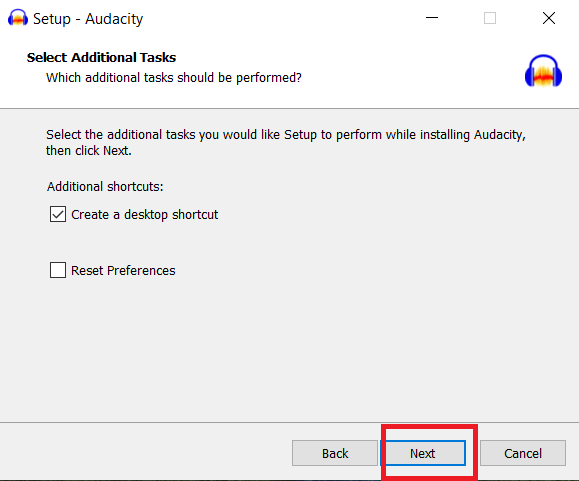Cancel the Audacity installation

[523, 453]
